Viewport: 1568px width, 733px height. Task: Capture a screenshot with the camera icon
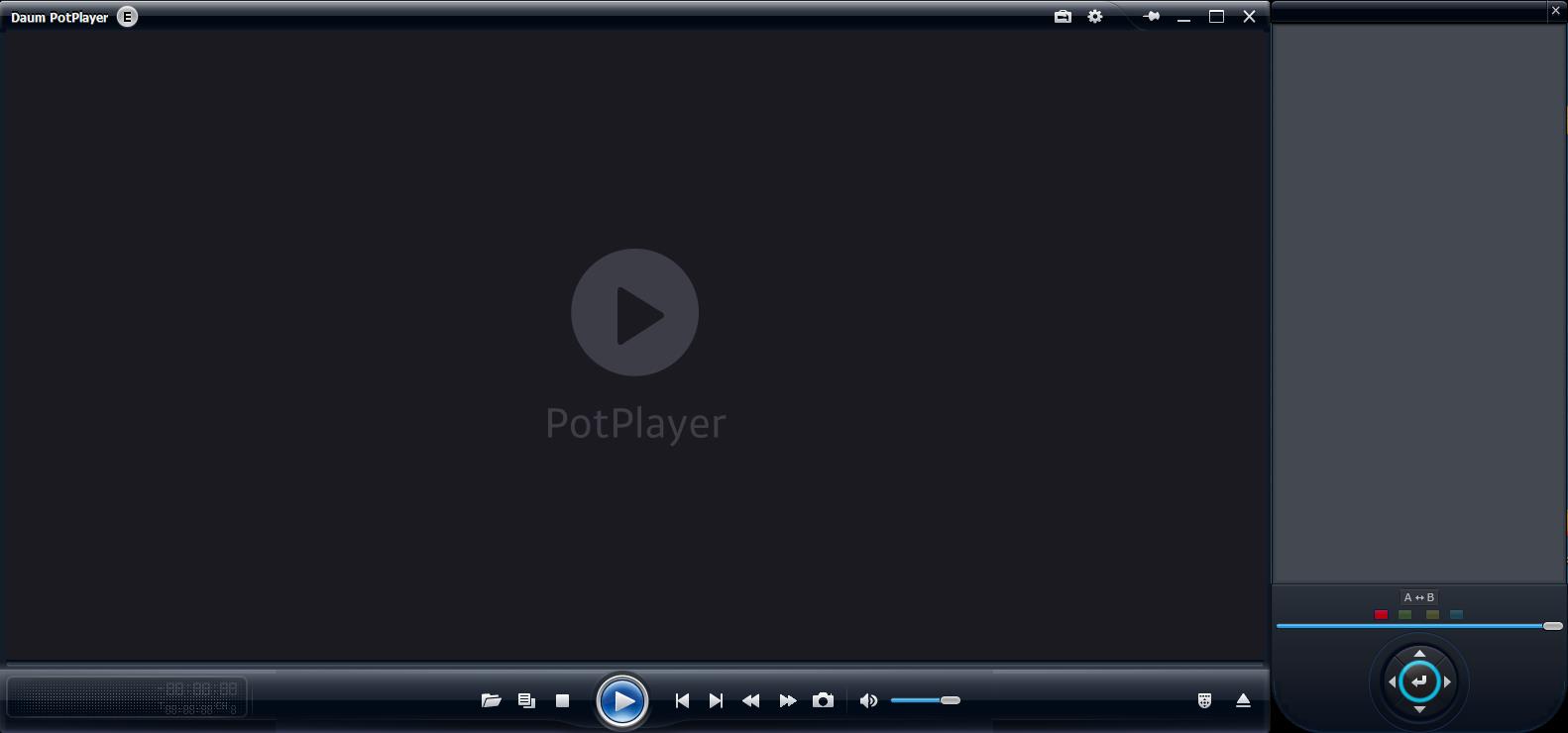(x=823, y=700)
